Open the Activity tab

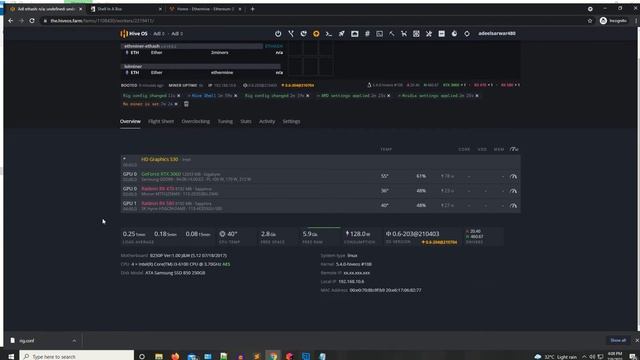click(x=267, y=121)
